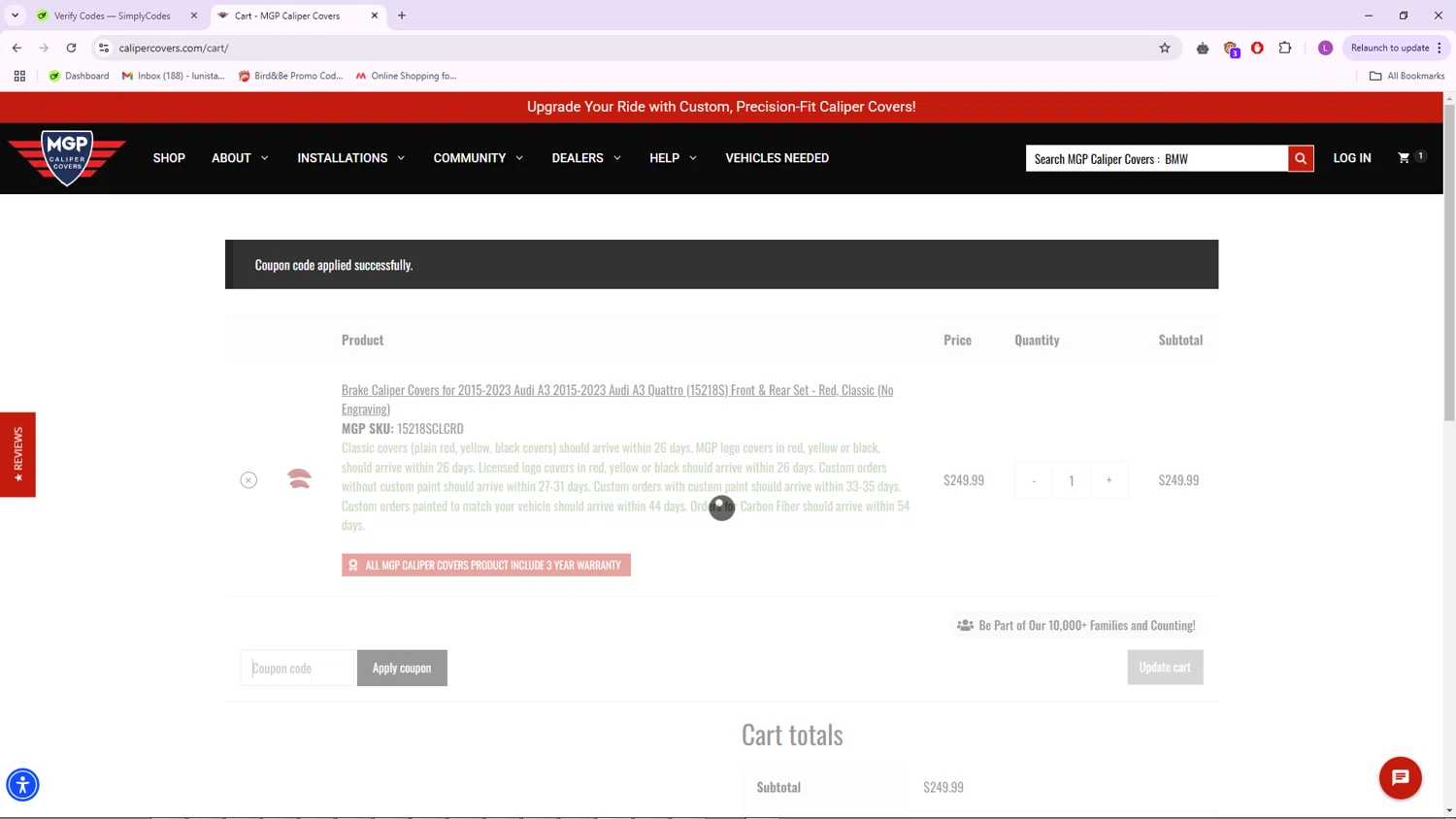Viewport: 1456px width, 819px height.
Task: Open Online Shopping bookmark
Action: click(406, 76)
